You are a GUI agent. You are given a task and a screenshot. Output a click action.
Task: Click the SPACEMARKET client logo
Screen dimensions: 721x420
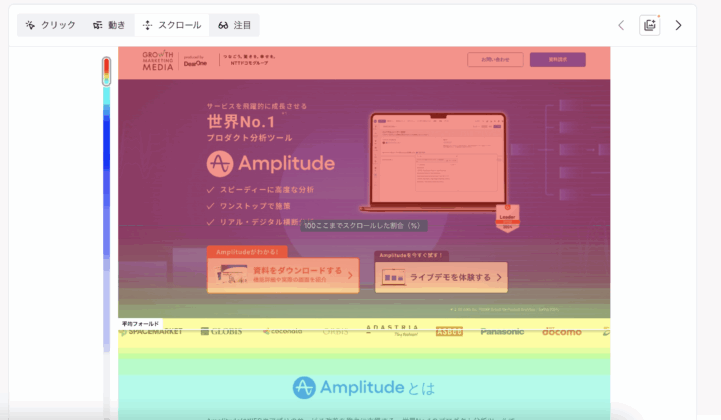tap(151, 331)
